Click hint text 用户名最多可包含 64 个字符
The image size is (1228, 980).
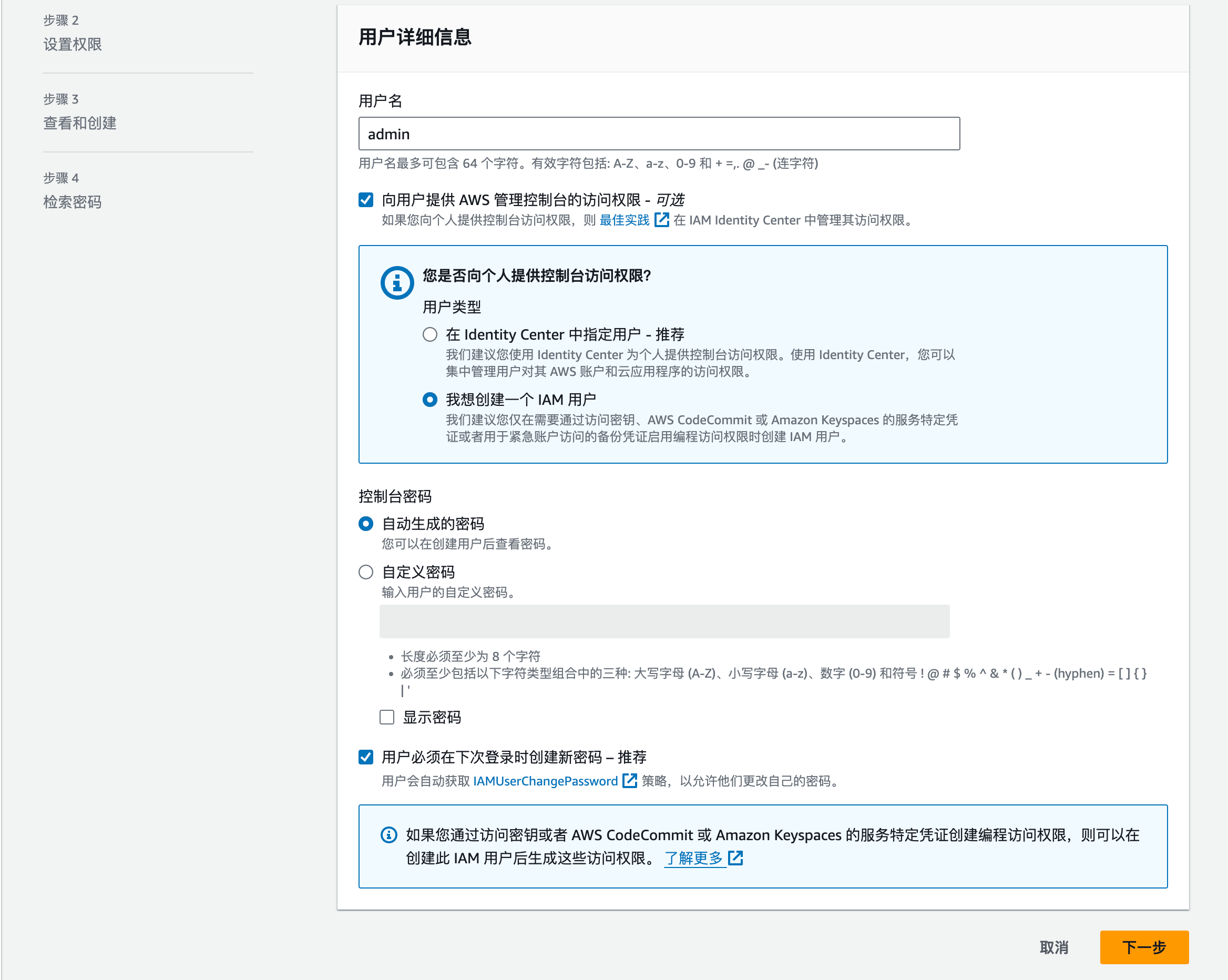(588, 164)
